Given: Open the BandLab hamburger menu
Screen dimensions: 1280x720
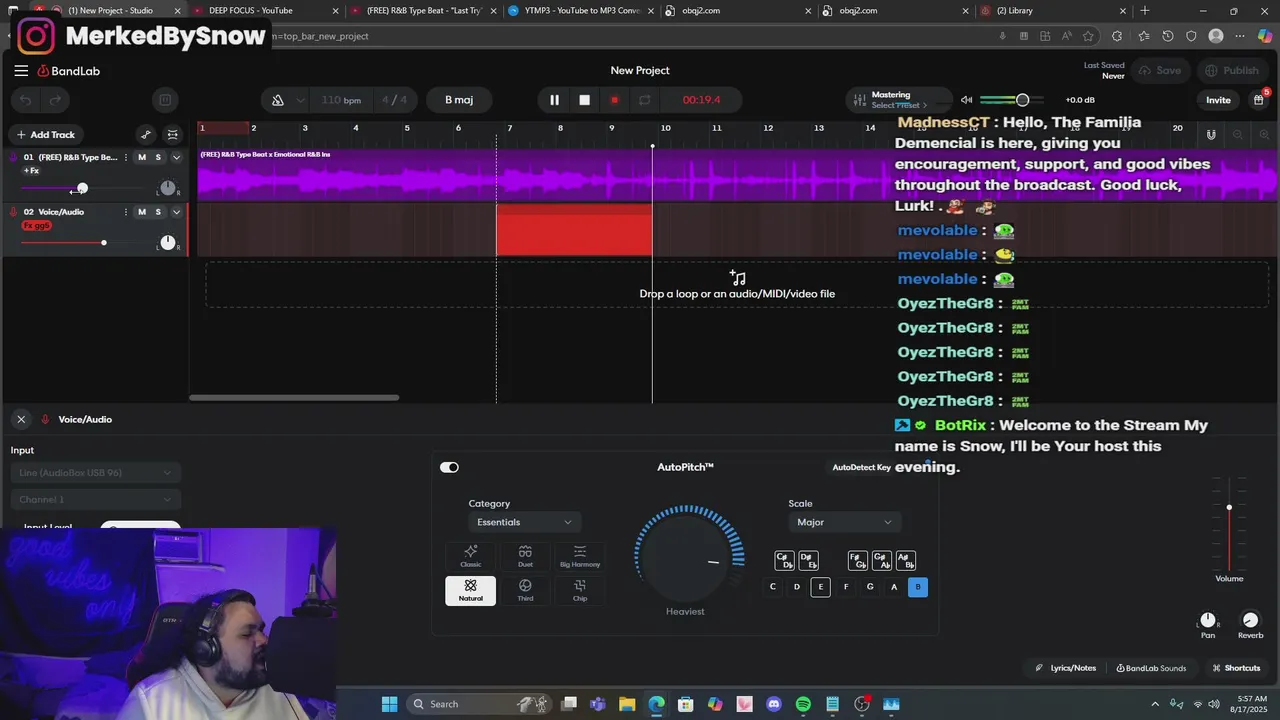Looking at the screenshot, I should coord(21,71).
